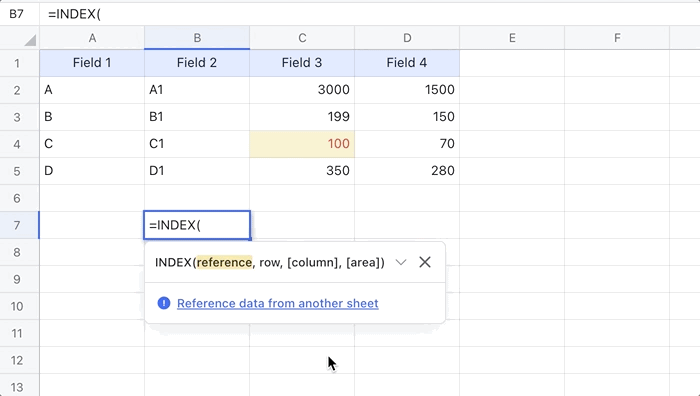Screen dimensions: 700x396
Task: Click the 'Field 1' header cell
Action: tap(92, 63)
